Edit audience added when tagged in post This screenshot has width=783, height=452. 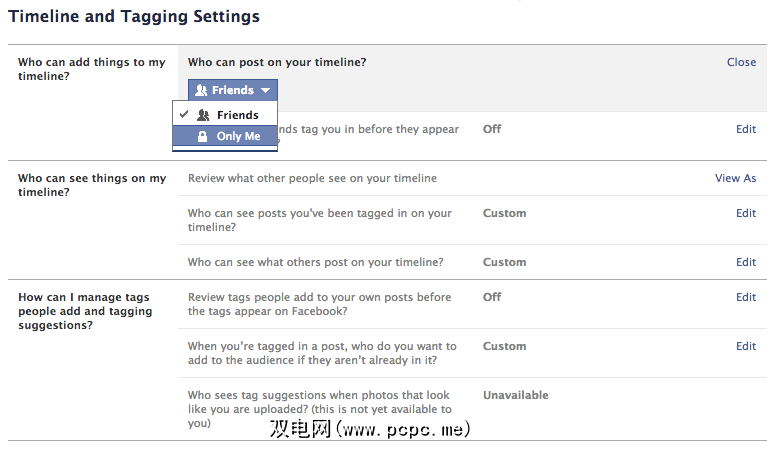click(x=746, y=346)
